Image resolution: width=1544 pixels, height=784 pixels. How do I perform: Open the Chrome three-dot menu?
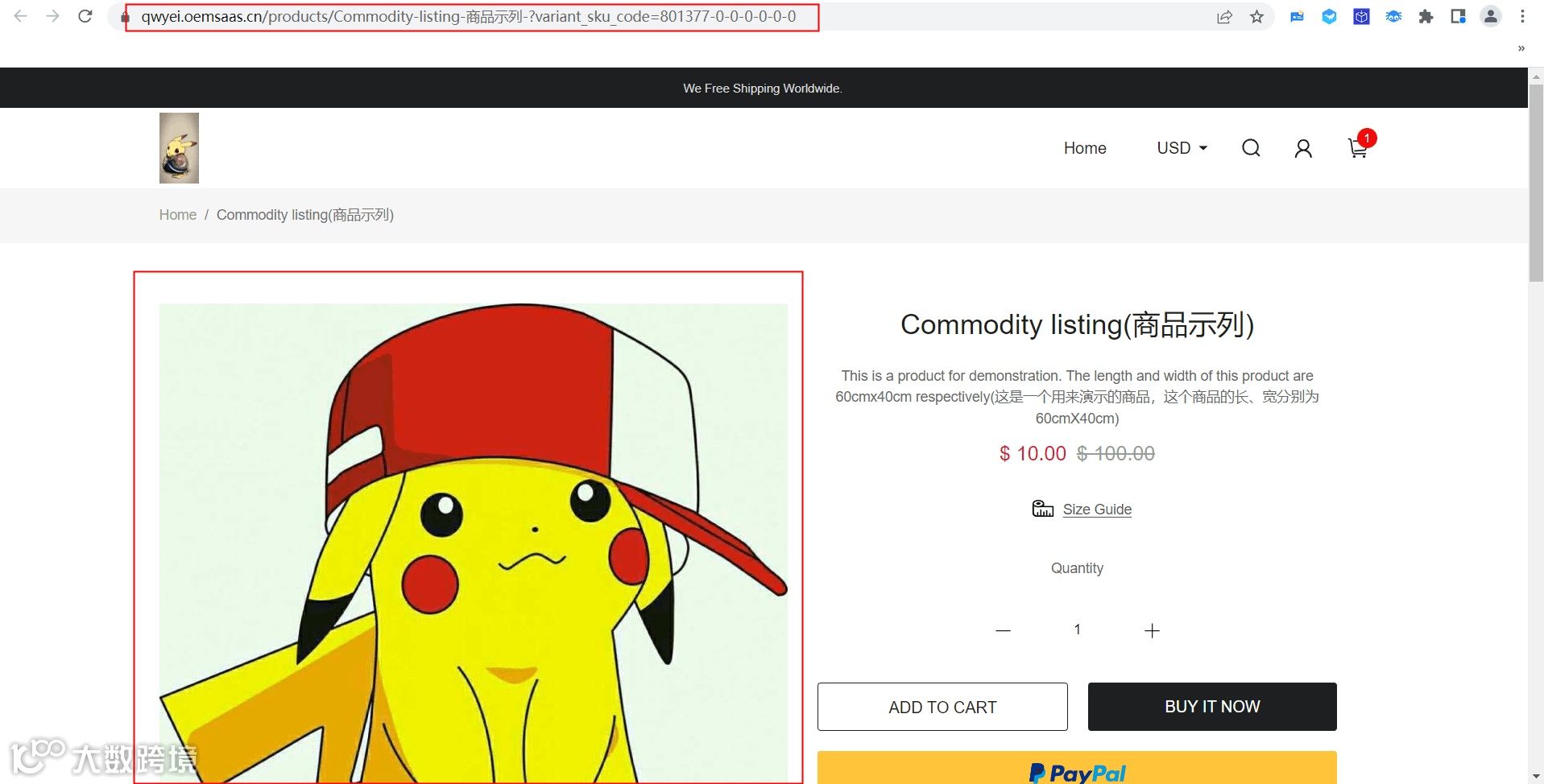pos(1522,17)
